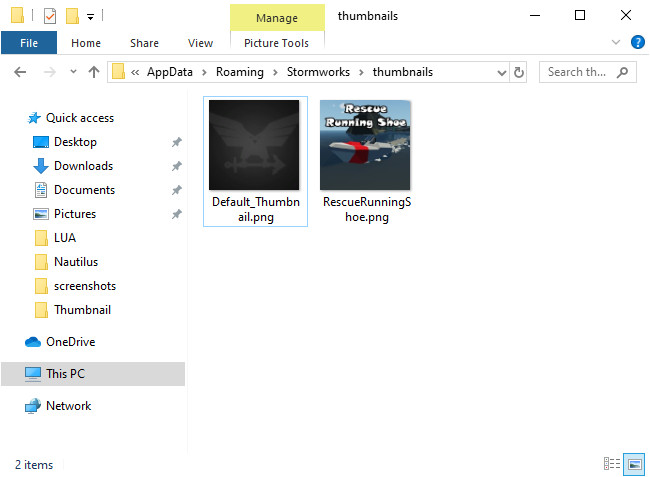Navigate to Roaming in address bar
The height and width of the screenshot is (477, 650).
click(240, 72)
